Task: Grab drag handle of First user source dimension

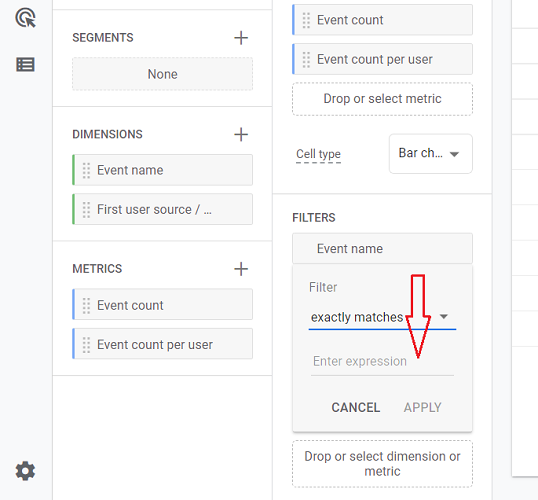Action: click(86, 209)
